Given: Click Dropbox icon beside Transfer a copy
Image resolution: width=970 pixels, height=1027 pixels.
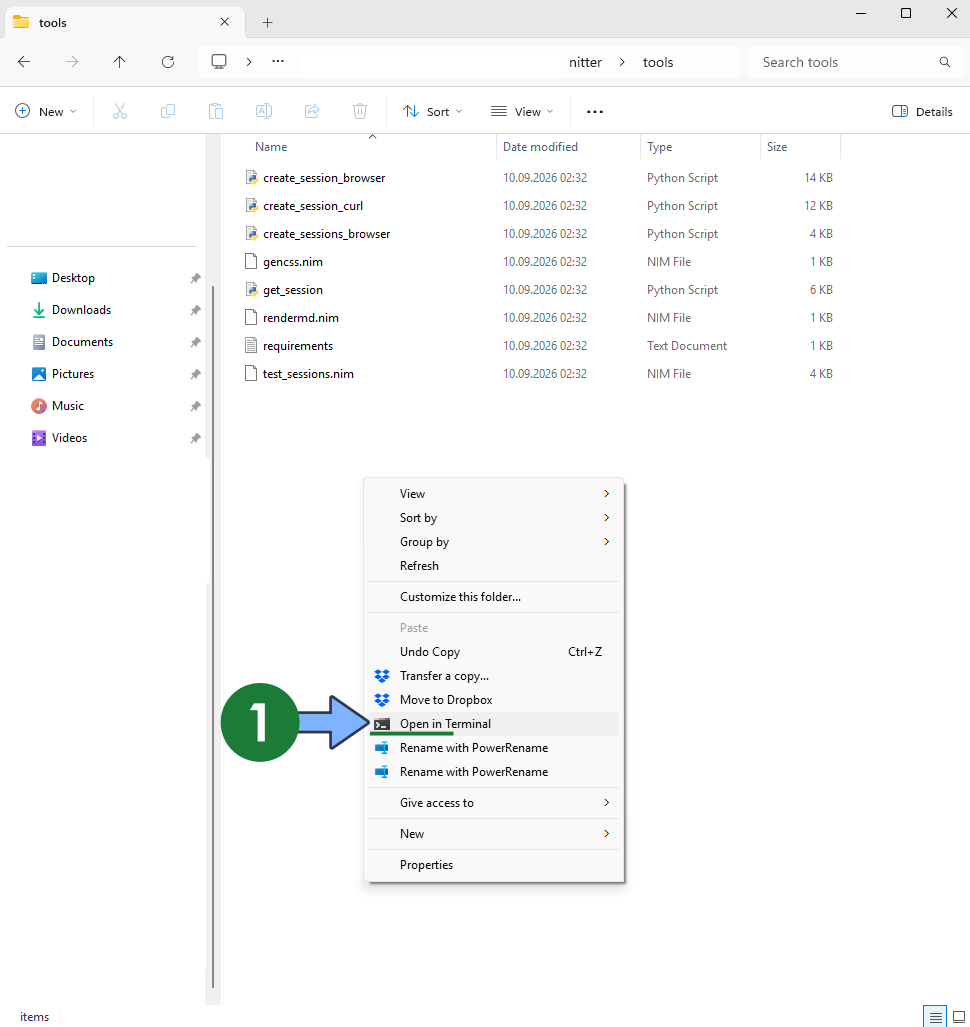Looking at the screenshot, I should [382, 675].
